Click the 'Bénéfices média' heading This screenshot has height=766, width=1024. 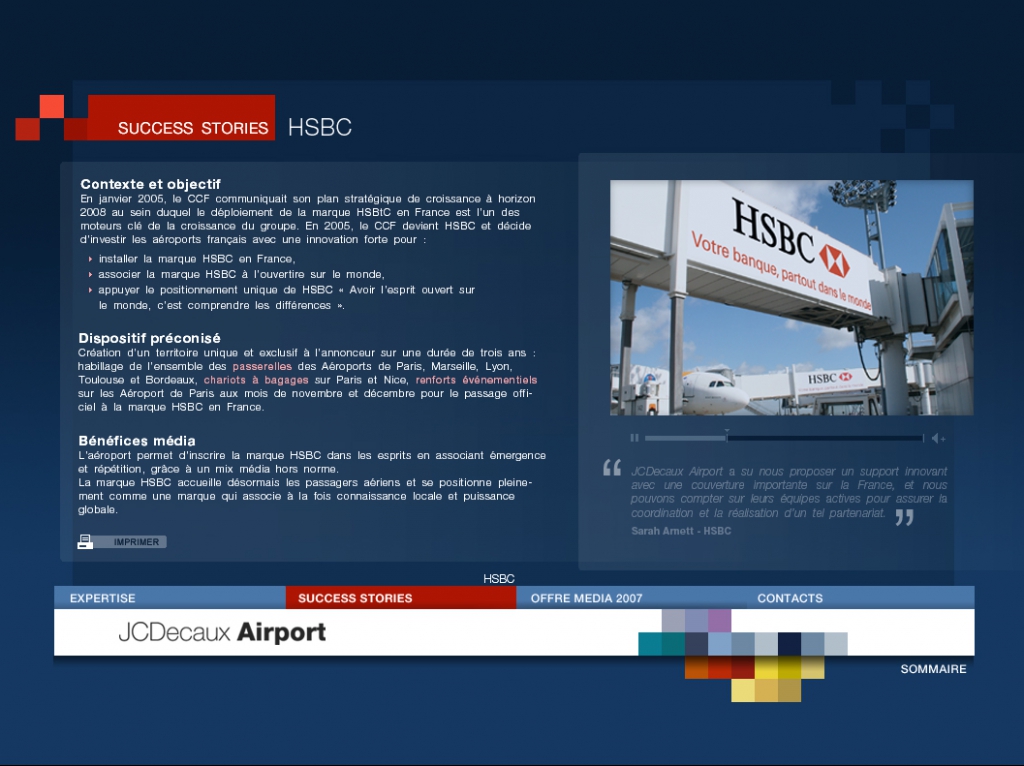136,441
